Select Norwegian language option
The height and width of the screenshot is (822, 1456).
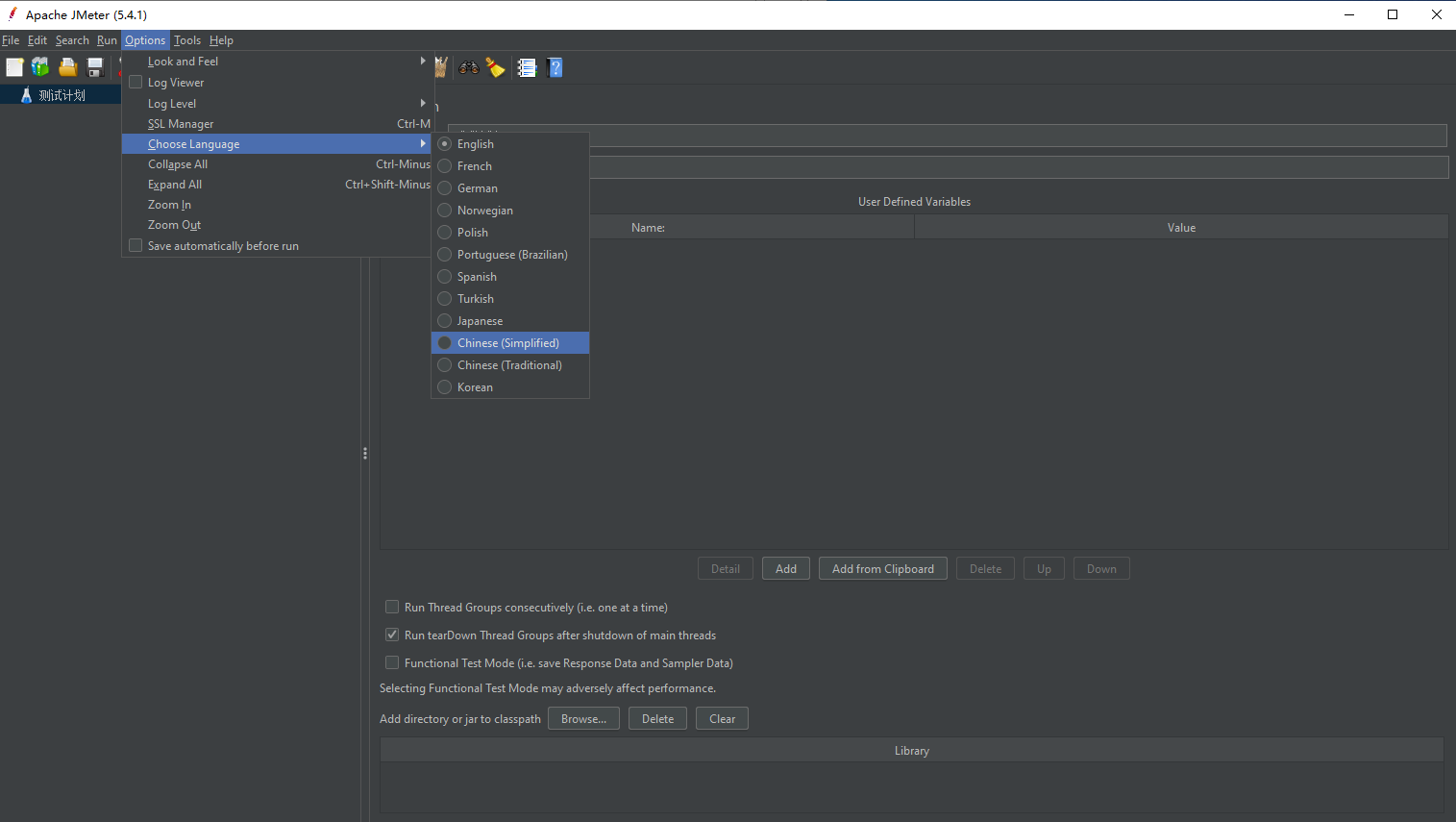[510, 211]
